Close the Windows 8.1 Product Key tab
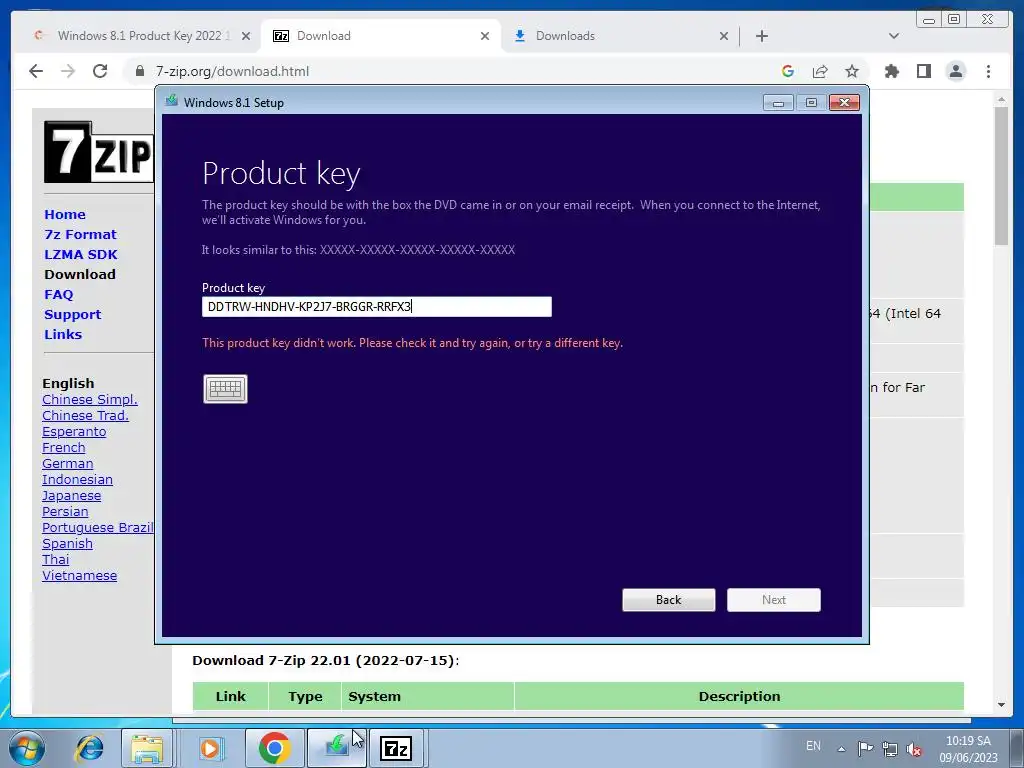The image size is (1024, 768). pos(246,36)
